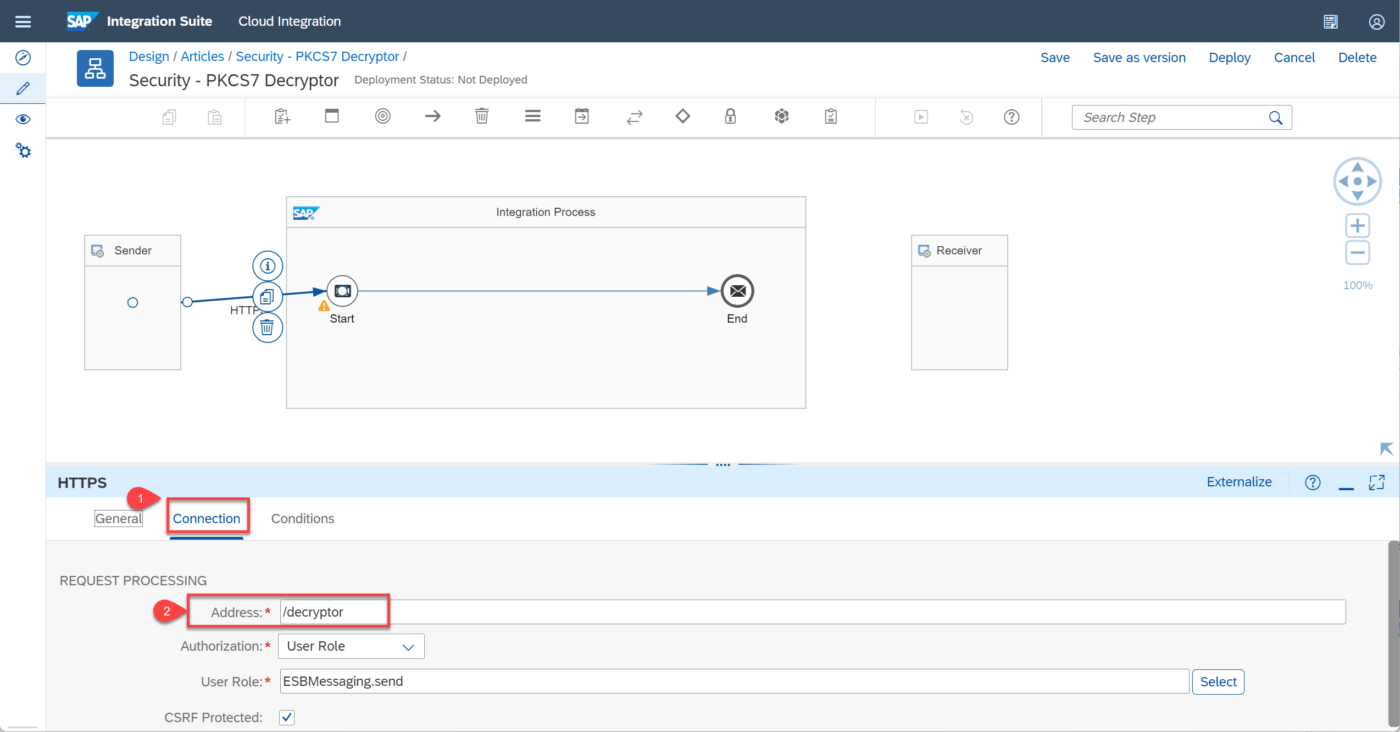Open the Message Routing arrows icon
The image size is (1400, 732).
click(x=634, y=117)
